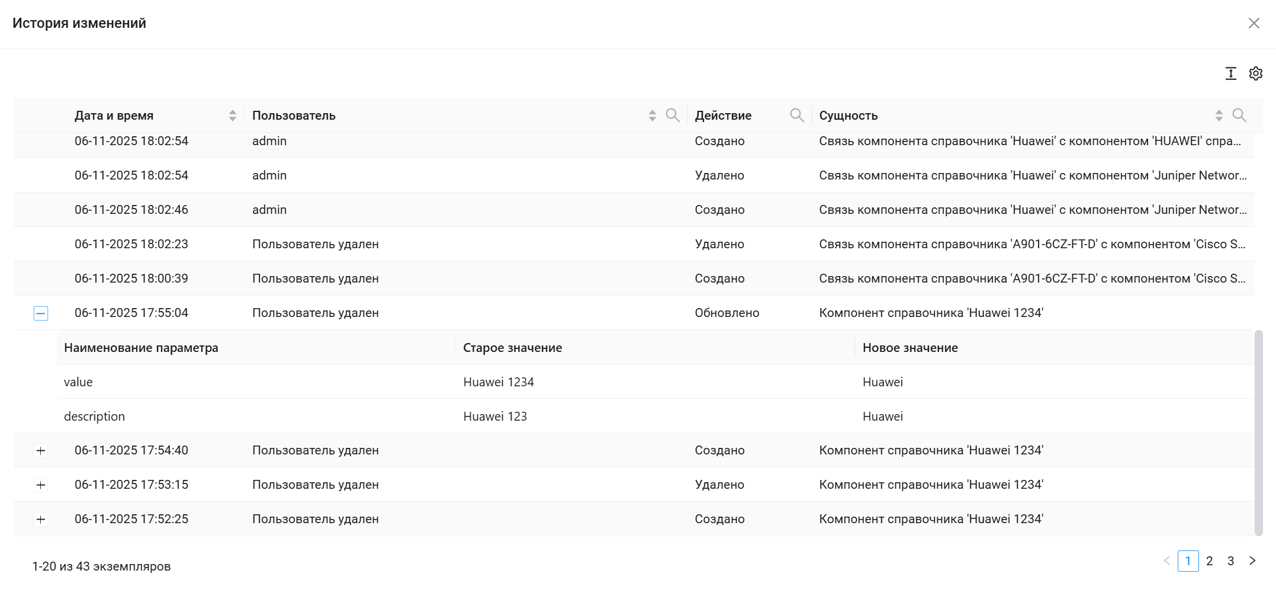Viewport: 1276px width, 599px height.
Task: Click the Действие column header
Action: point(723,116)
